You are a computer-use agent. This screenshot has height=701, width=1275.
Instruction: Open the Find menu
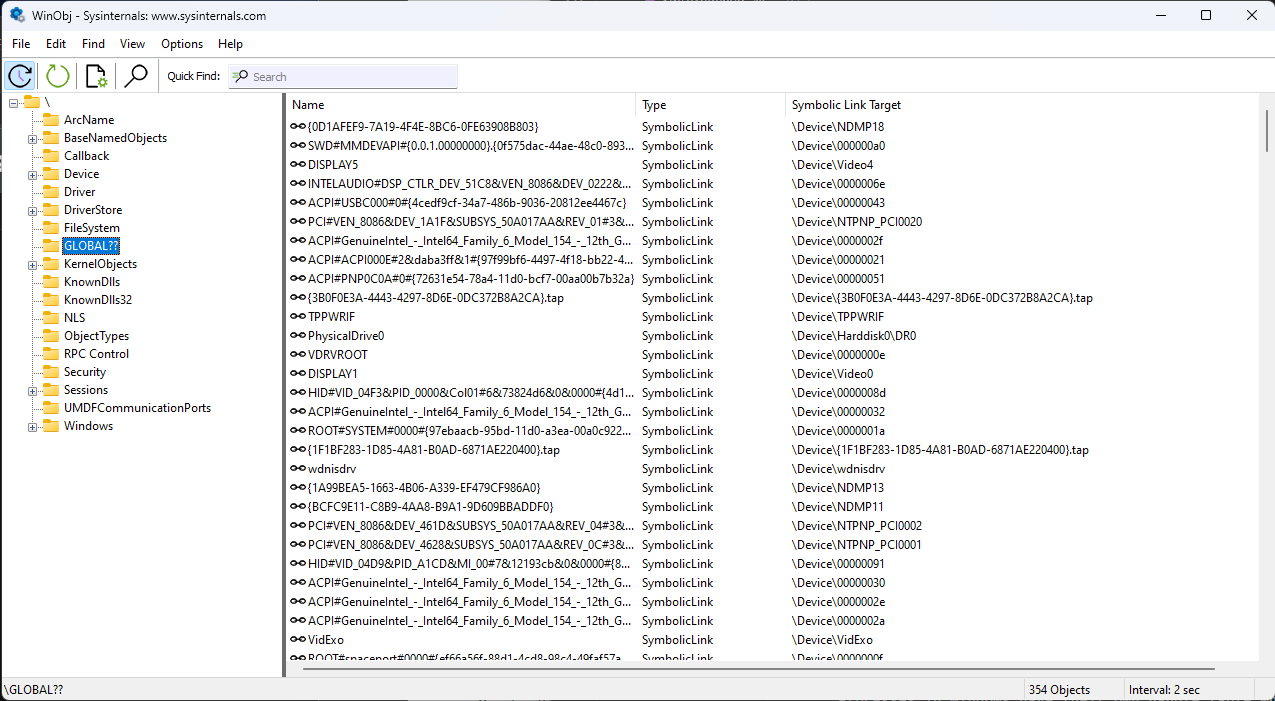[93, 44]
